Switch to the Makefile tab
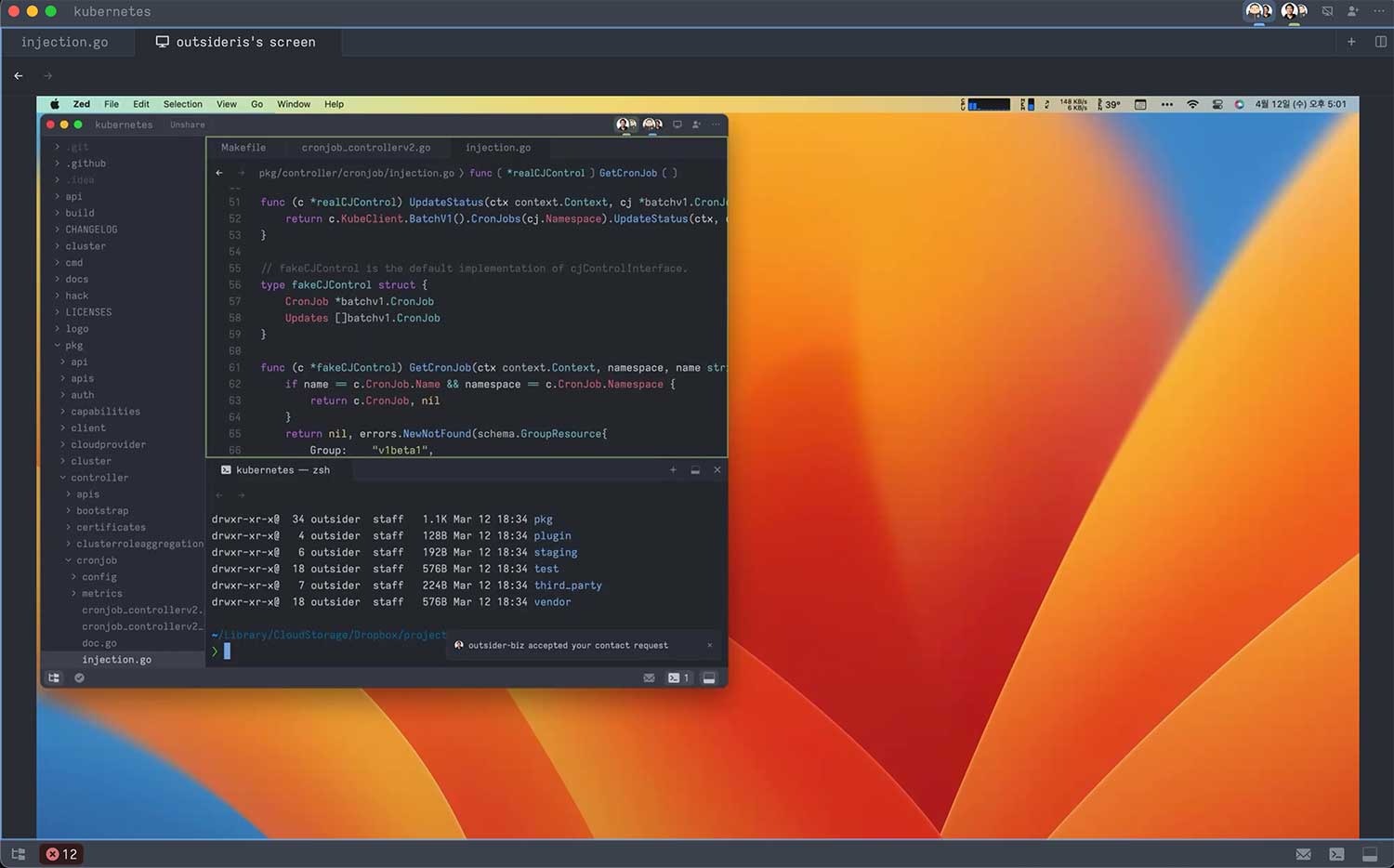 point(243,148)
